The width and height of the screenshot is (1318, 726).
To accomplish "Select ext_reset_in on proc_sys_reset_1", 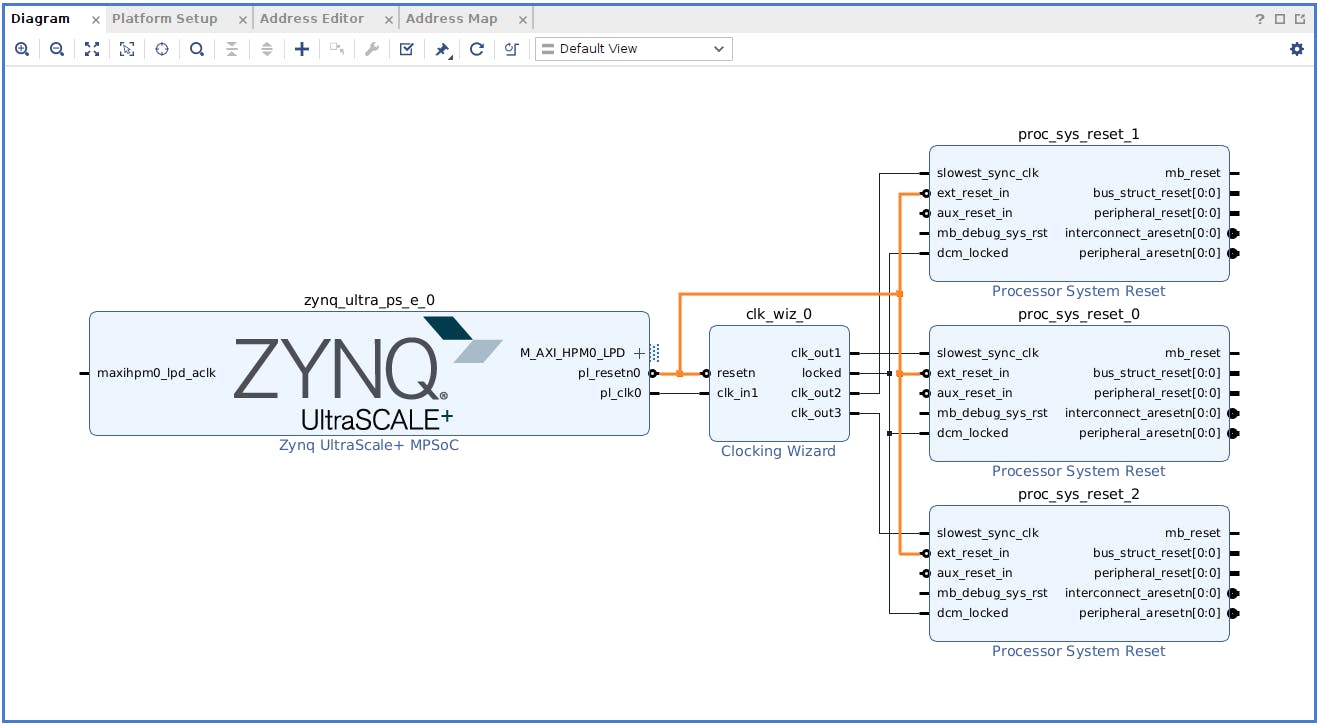I will click(973, 193).
